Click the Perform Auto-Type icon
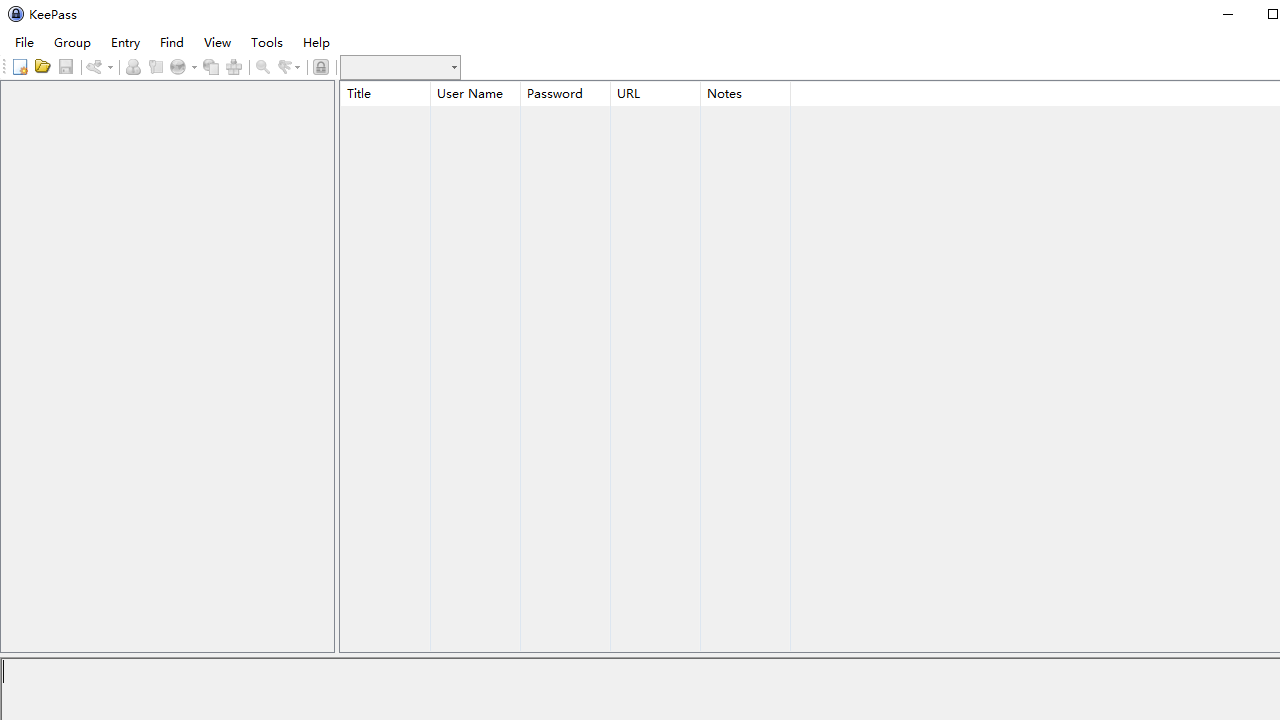The height and width of the screenshot is (720, 1280). point(234,67)
